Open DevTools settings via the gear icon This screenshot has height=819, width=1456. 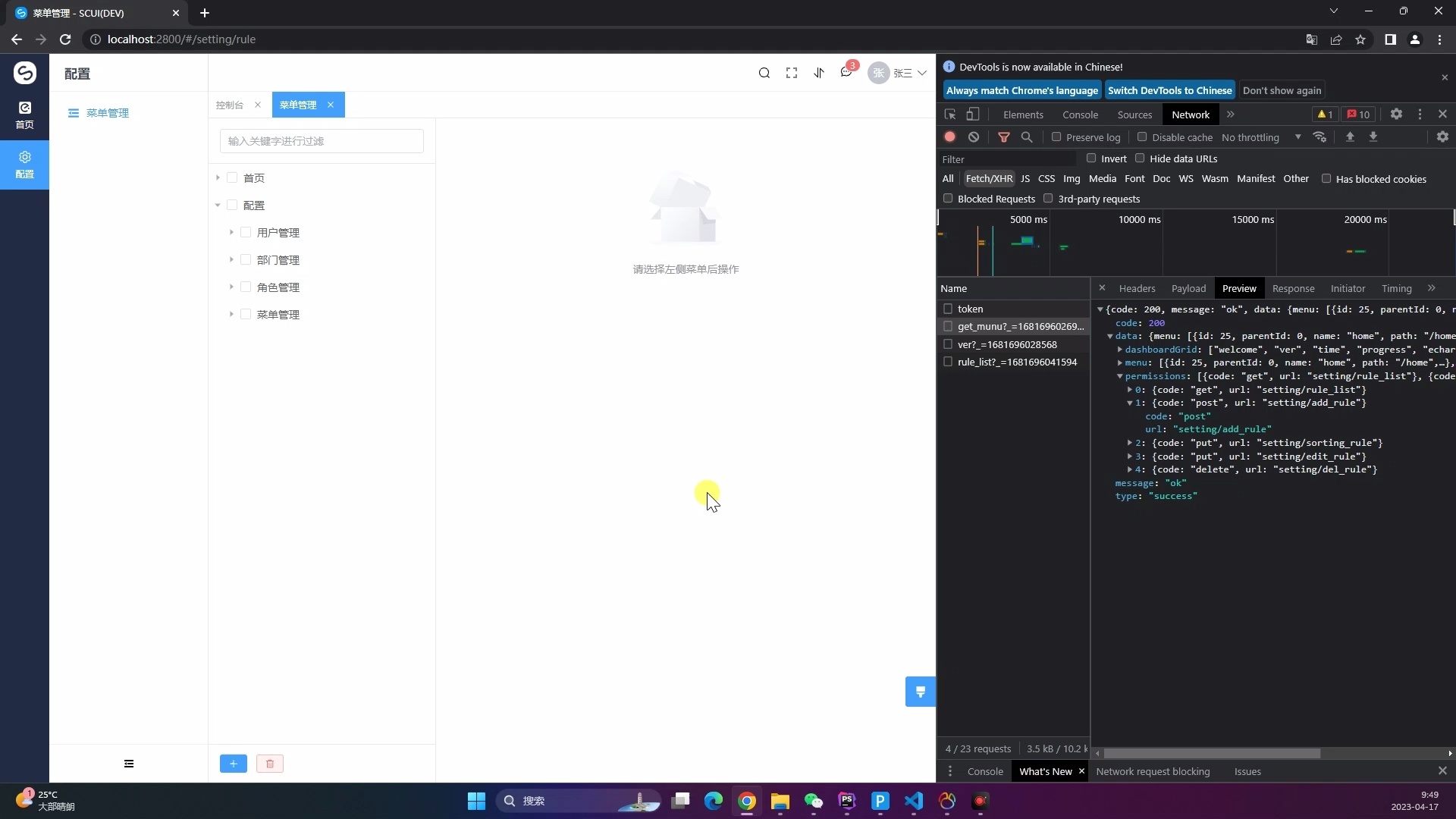(x=1397, y=115)
